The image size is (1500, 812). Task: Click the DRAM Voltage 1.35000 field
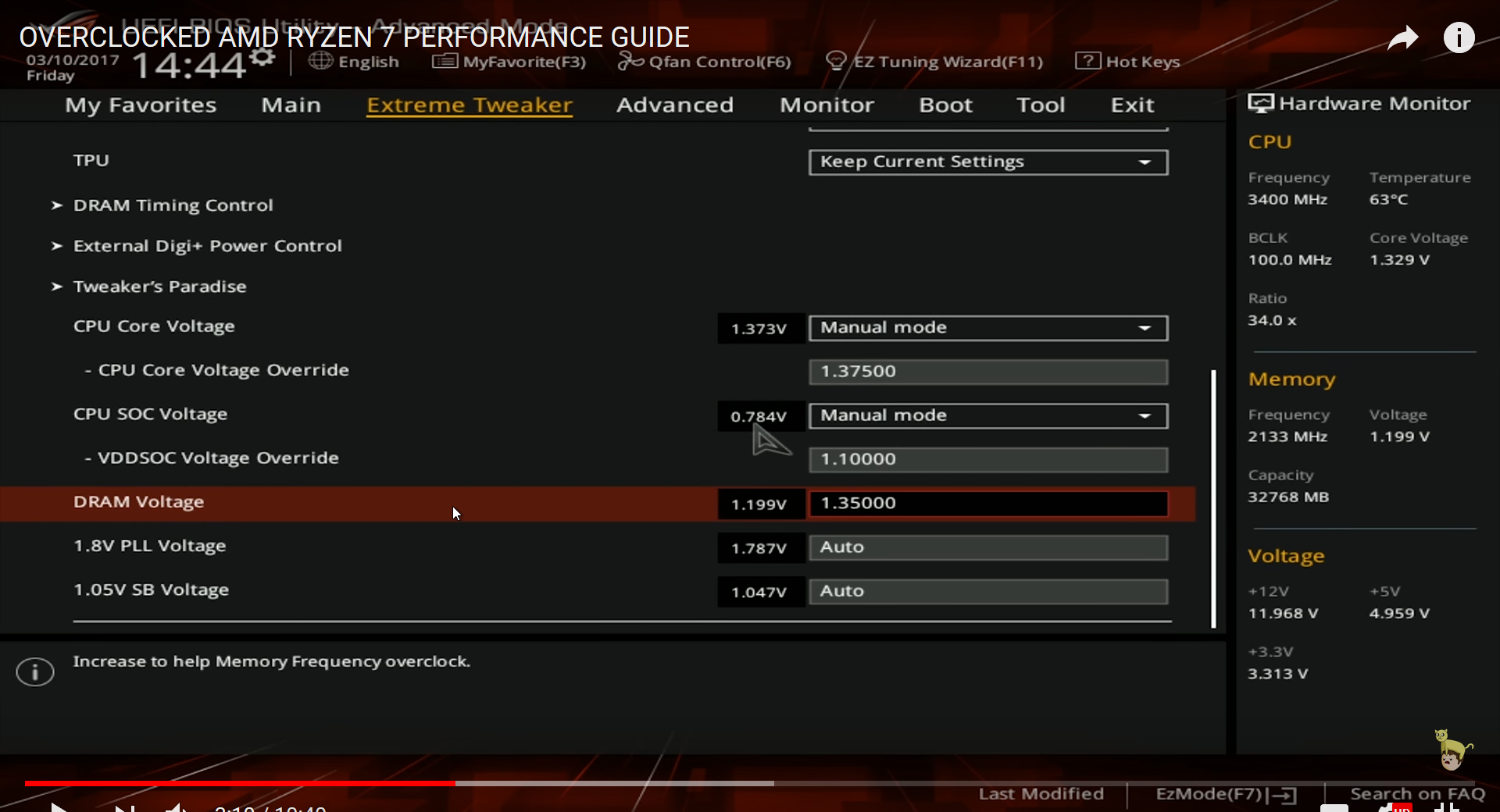[988, 504]
